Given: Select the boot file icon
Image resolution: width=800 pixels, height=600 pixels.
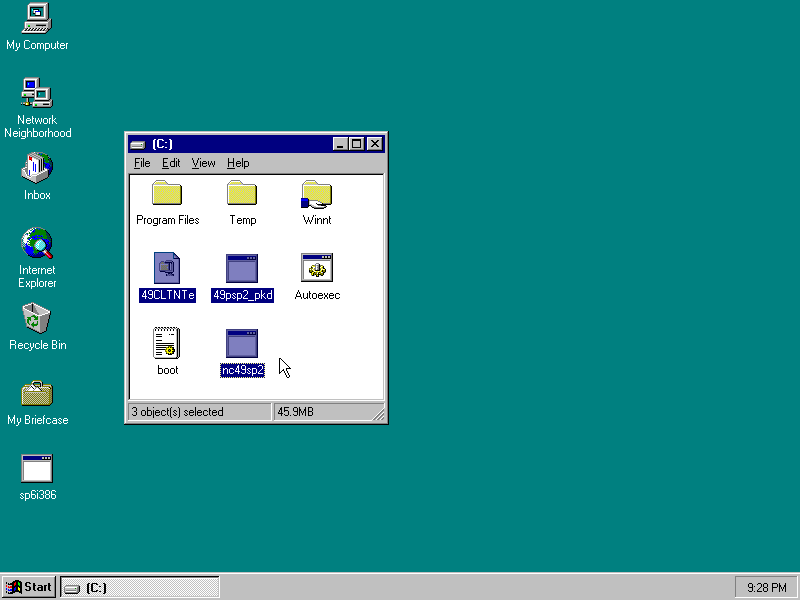Looking at the screenshot, I should tap(167, 343).
